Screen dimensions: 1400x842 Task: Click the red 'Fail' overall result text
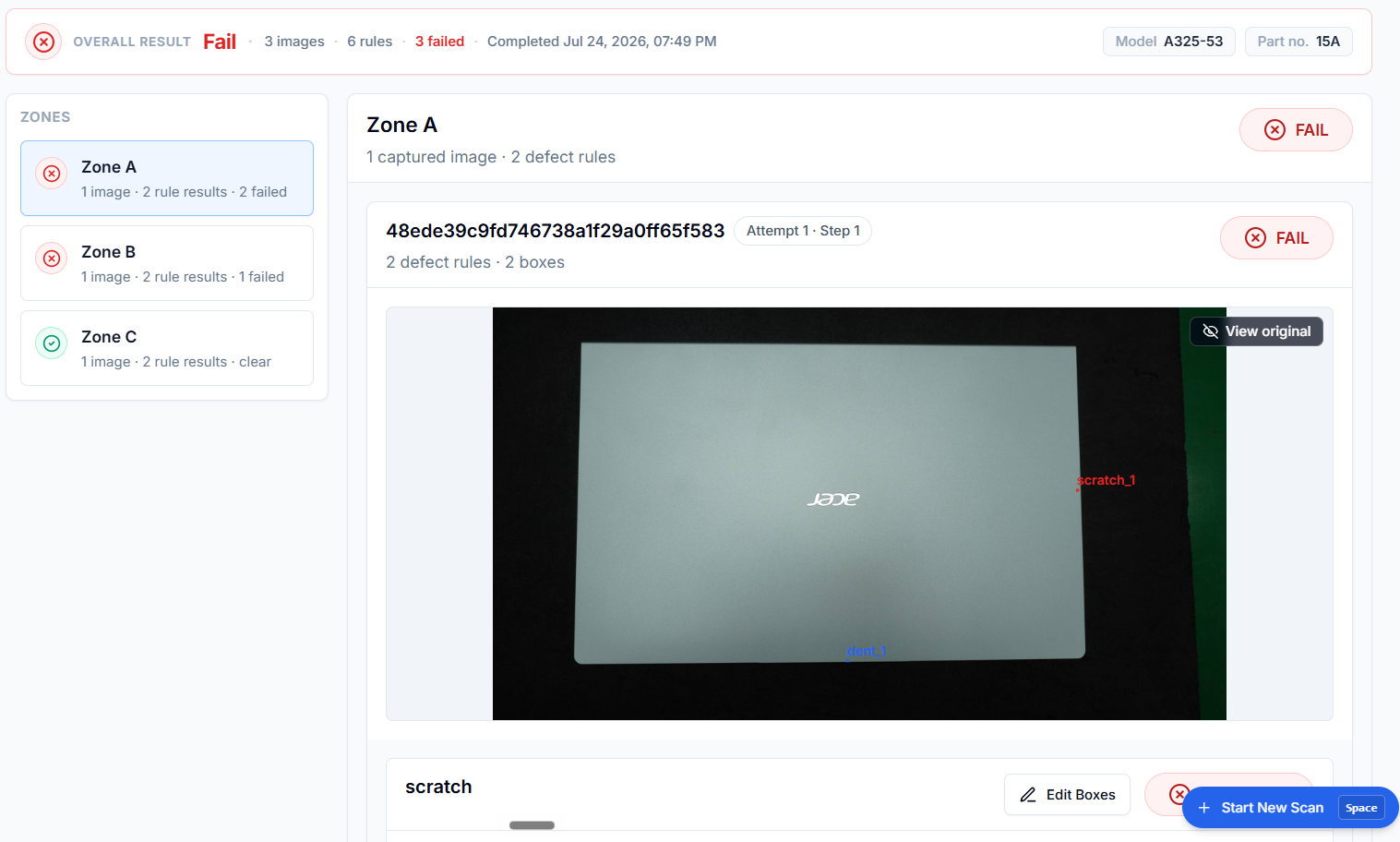click(x=220, y=42)
